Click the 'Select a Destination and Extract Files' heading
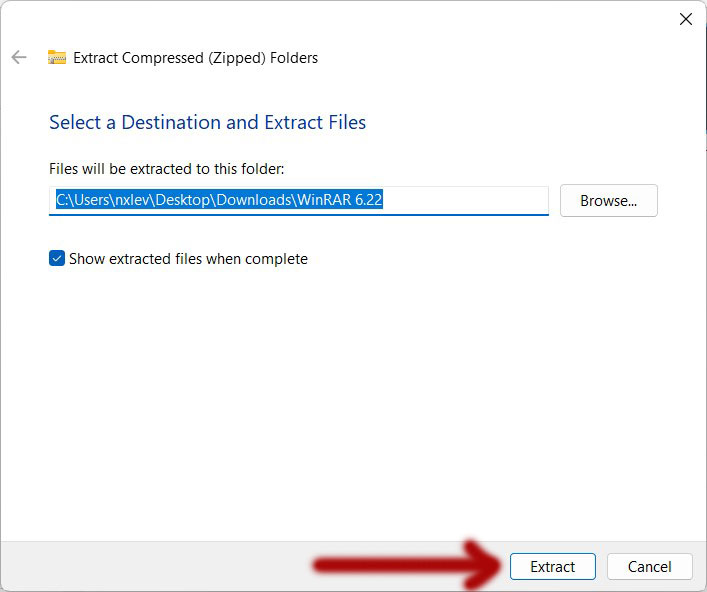 207,123
